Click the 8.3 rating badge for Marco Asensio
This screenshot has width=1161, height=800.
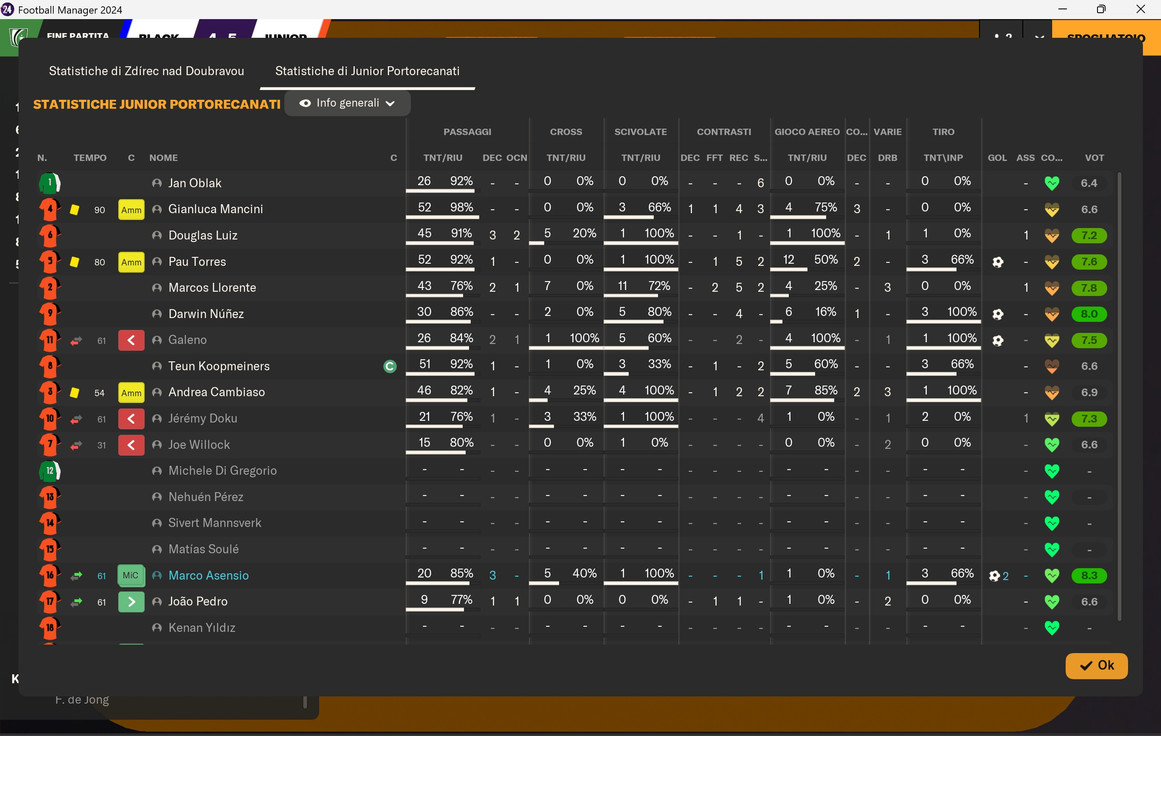click(1088, 576)
